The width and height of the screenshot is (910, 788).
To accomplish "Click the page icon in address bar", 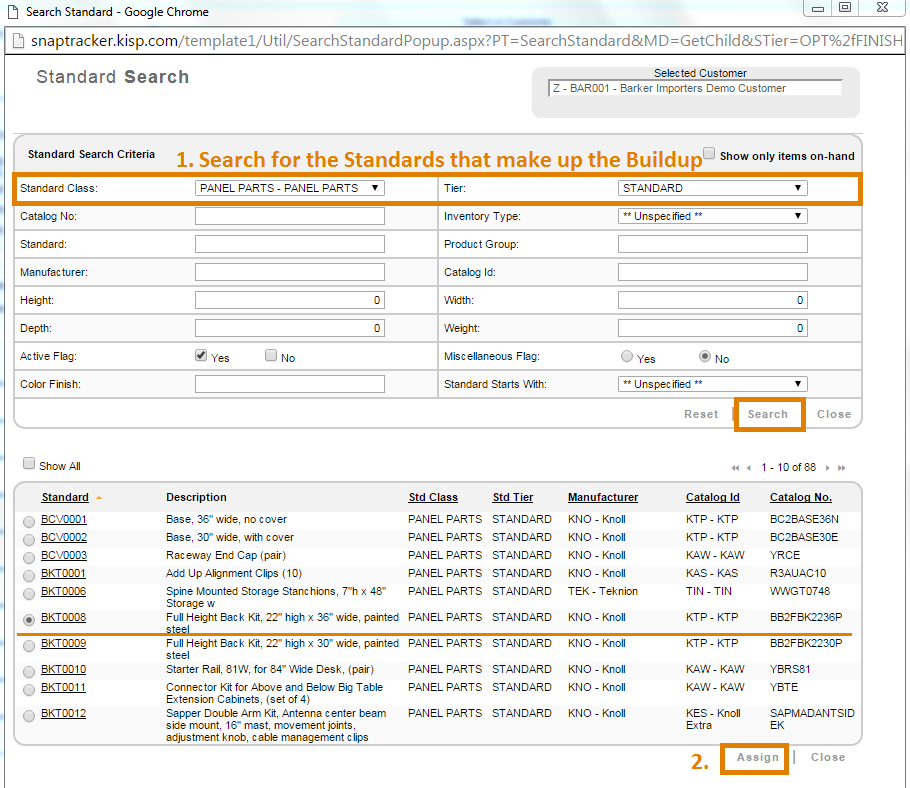I will [x=17, y=41].
